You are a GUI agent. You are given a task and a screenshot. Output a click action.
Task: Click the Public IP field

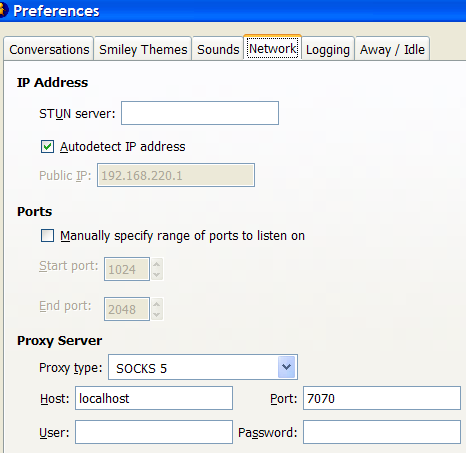pyautogui.click(x=176, y=175)
